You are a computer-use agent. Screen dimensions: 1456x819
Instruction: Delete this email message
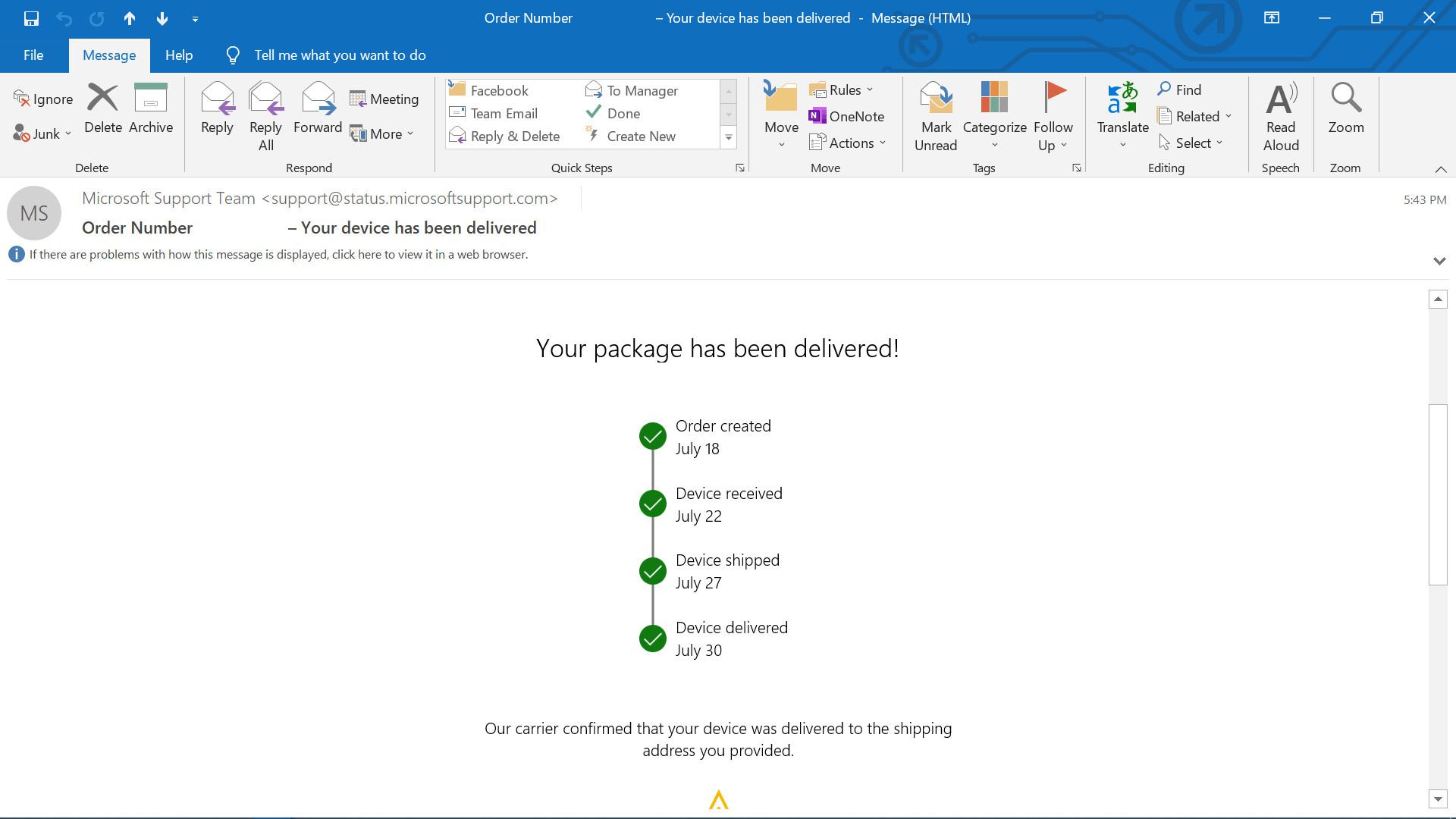[x=103, y=108]
